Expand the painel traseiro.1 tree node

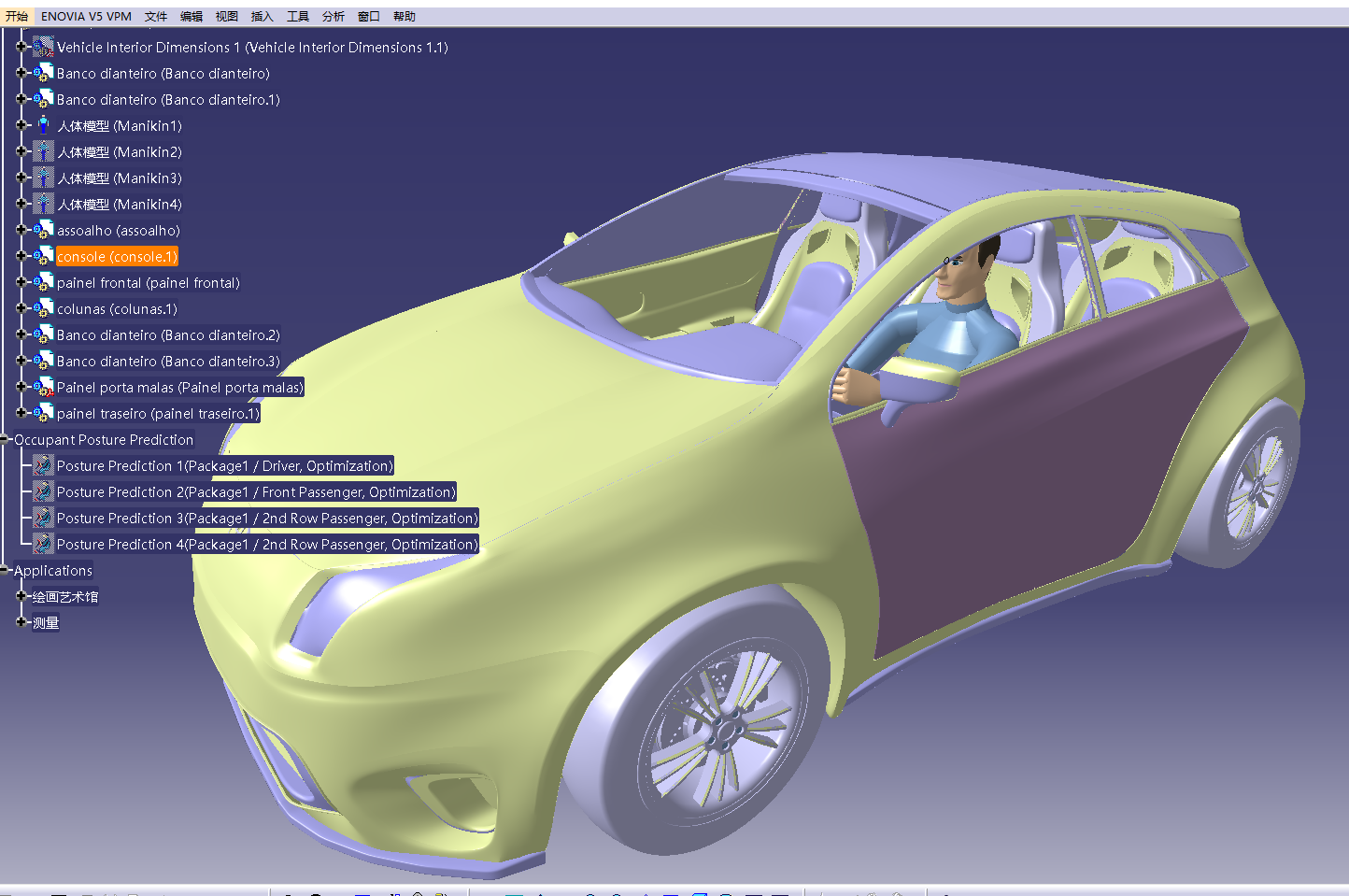point(21,412)
